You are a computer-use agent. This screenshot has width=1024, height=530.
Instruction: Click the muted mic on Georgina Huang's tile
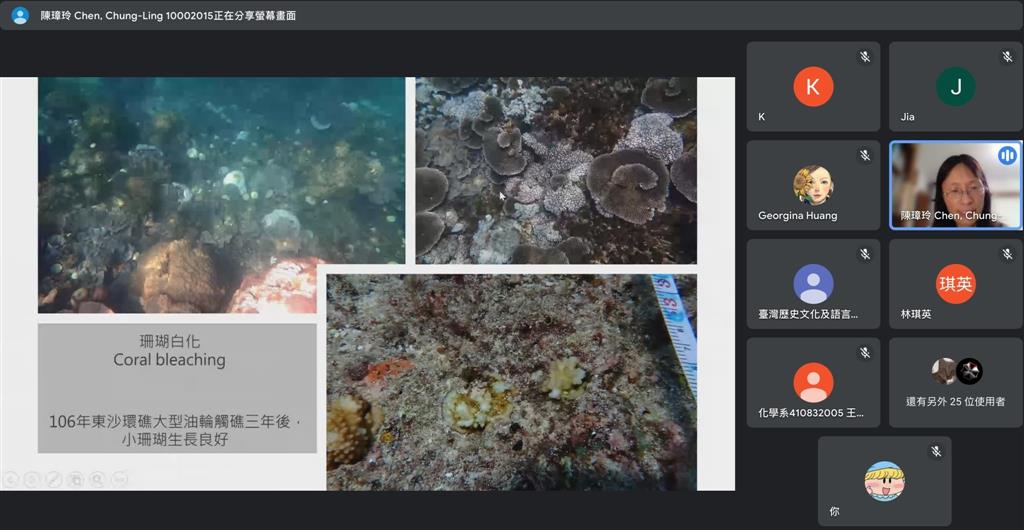pos(865,156)
